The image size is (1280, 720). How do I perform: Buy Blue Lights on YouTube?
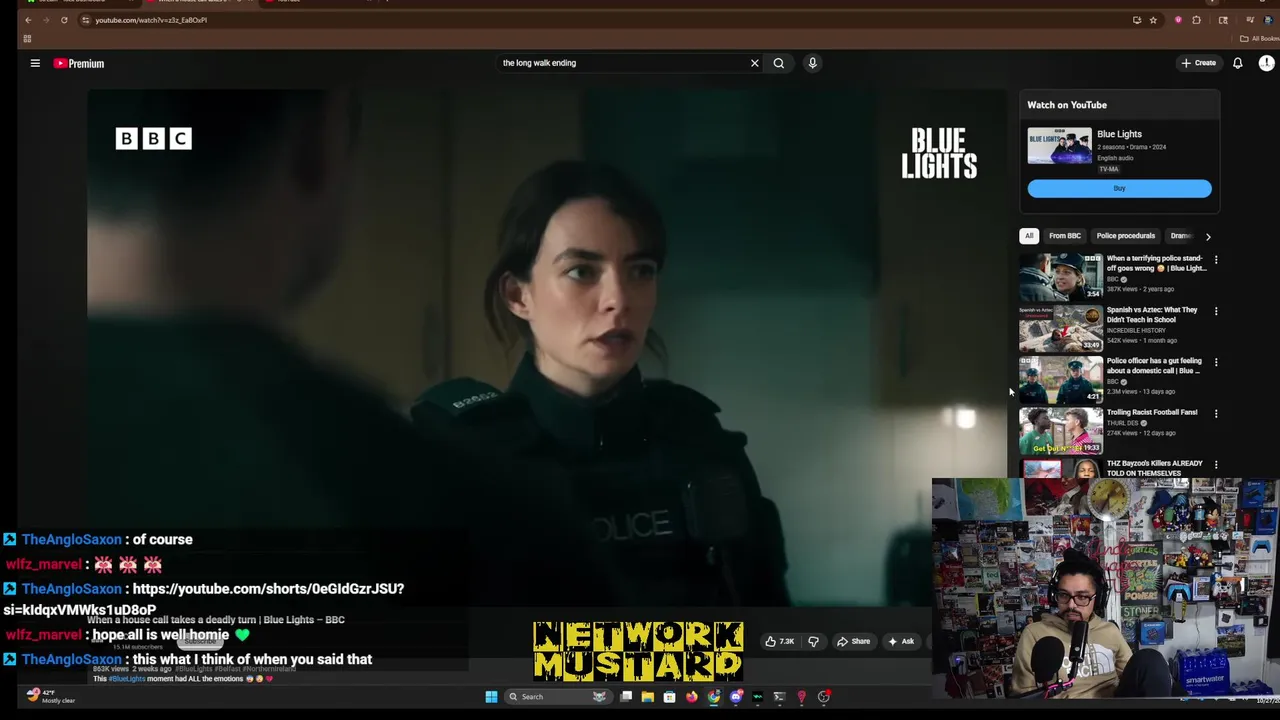[x=1119, y=189]
